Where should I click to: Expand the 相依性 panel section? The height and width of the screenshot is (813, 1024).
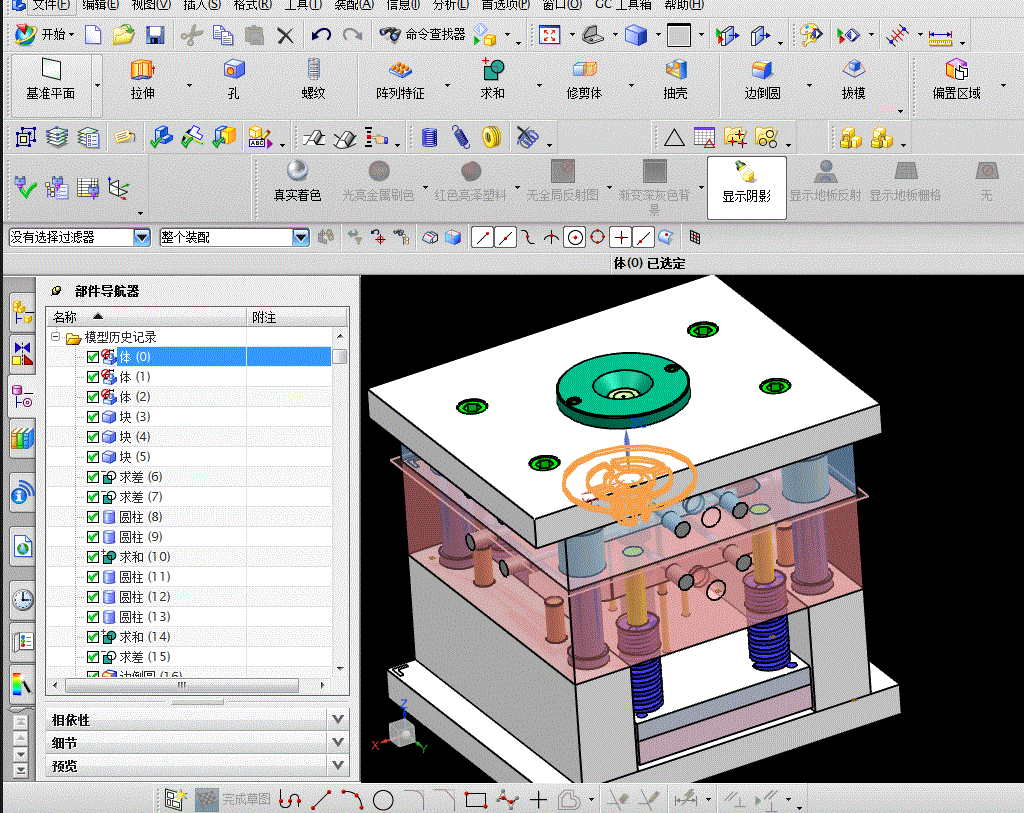pyautogui.click(x=337, y=720)
